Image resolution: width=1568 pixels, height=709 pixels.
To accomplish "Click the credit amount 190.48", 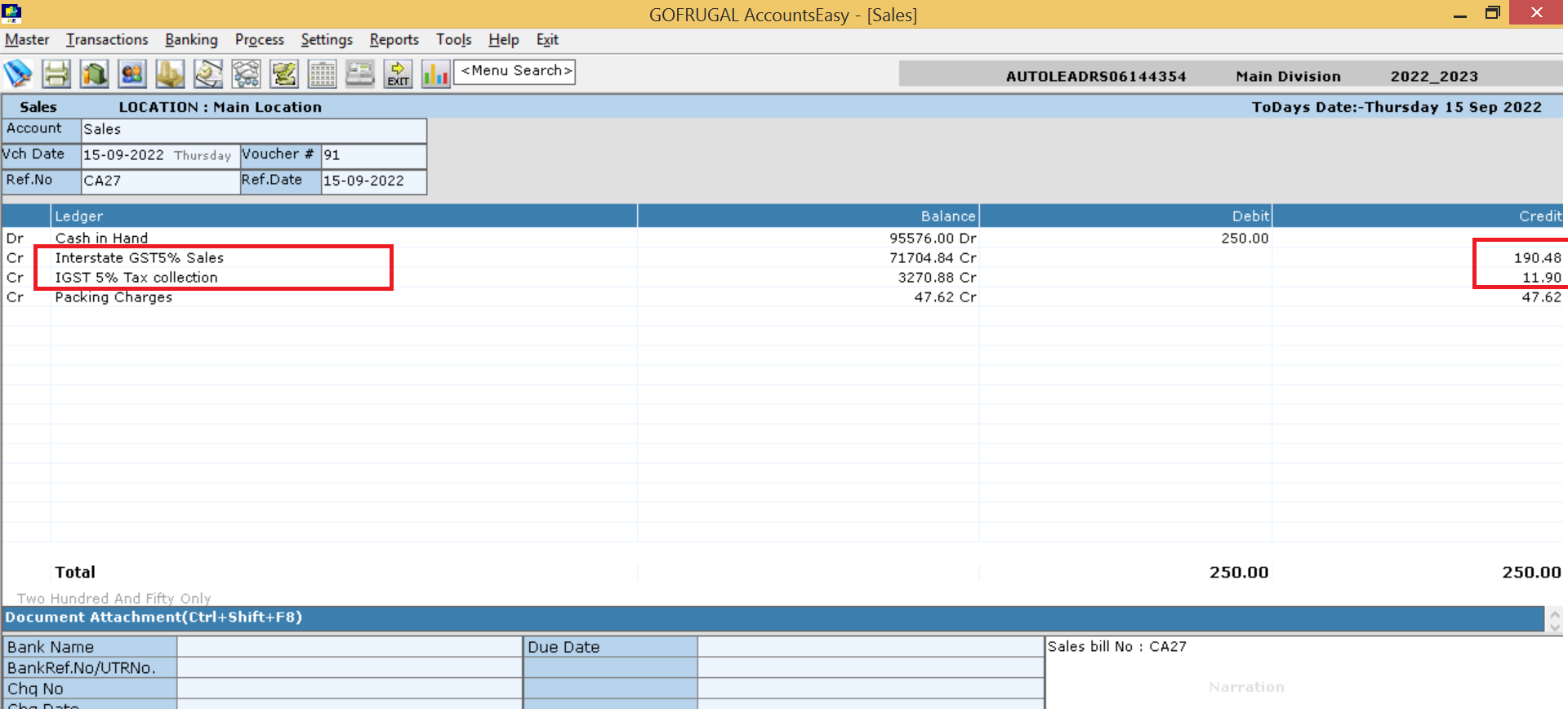I will coord(1538,258).
